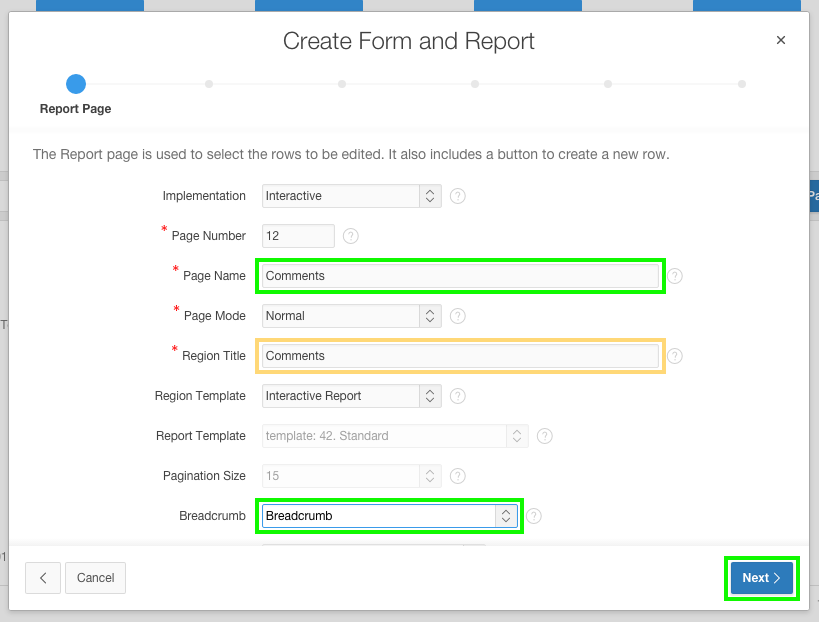Open help for the Implementation field
This screenshot has width=819, height=622.
point(457,196)
